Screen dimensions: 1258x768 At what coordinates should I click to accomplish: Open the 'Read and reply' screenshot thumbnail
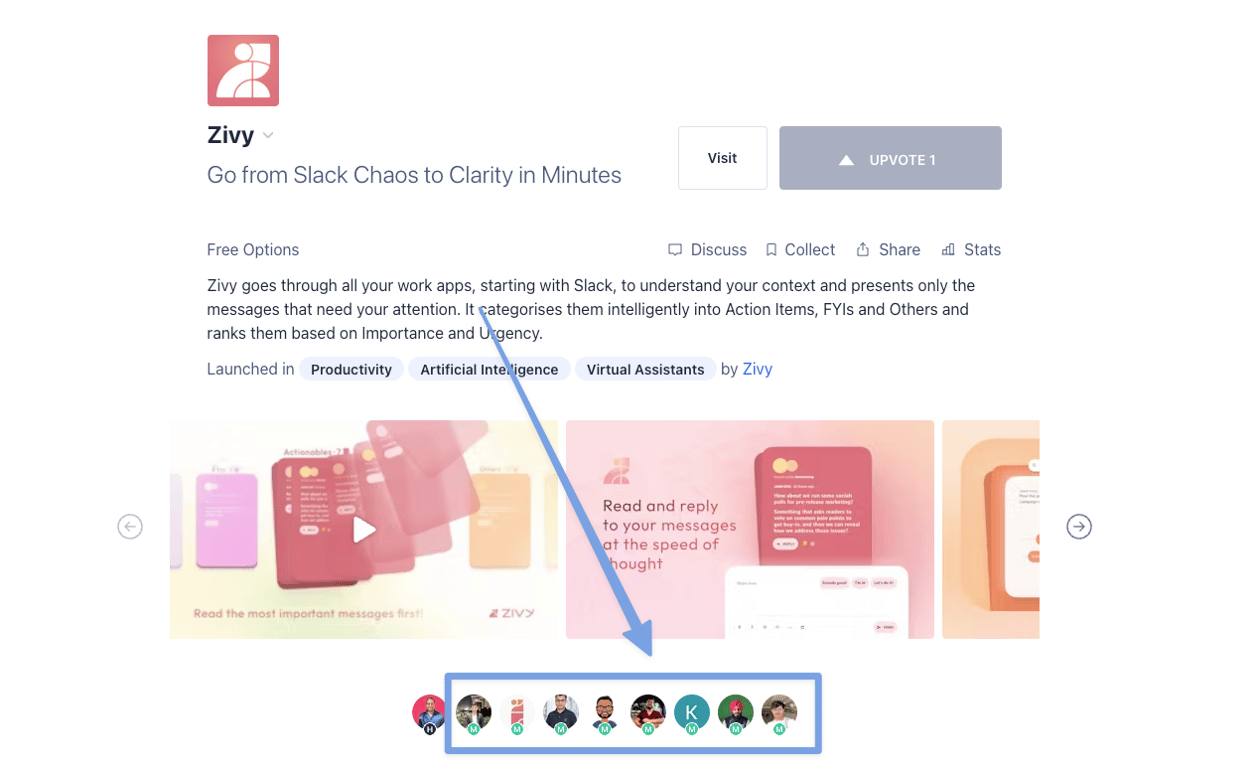tap(750, 529)
